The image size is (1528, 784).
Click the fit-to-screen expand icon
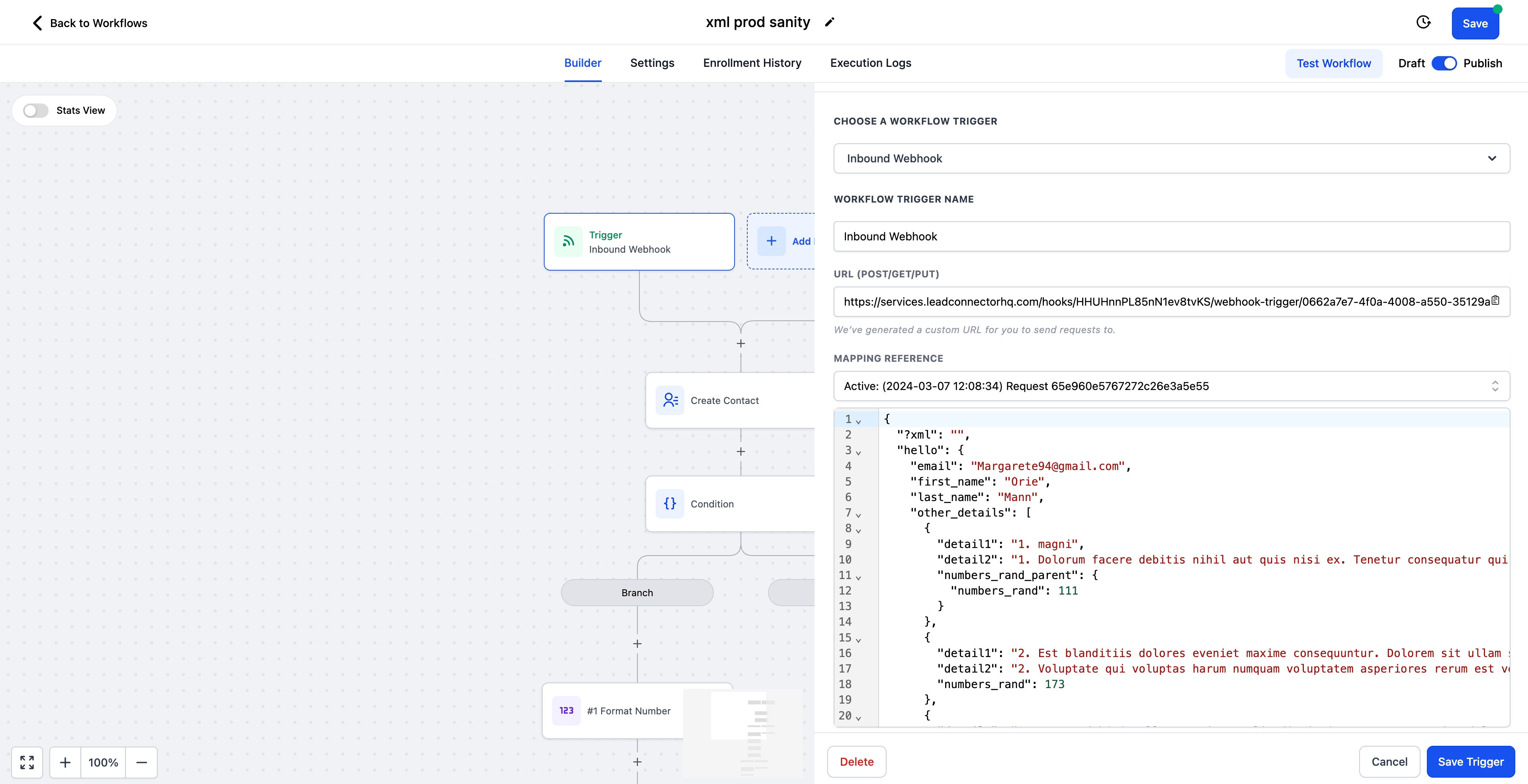click(27, 762)
